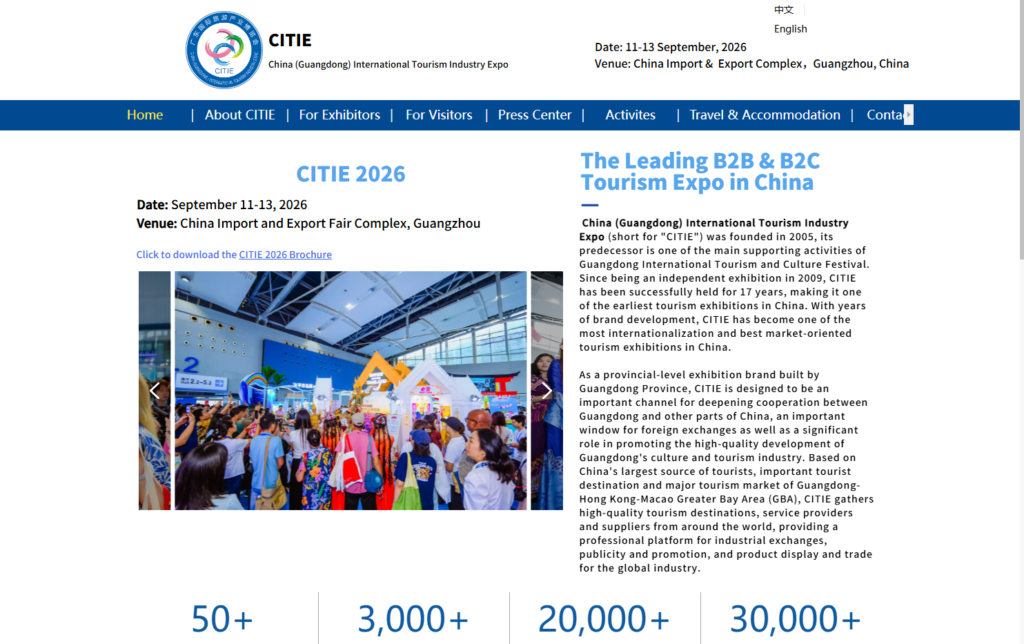The width and height of the screenshot is (1024, 644).
Task: Switch language to 中文
Action: 783,10
